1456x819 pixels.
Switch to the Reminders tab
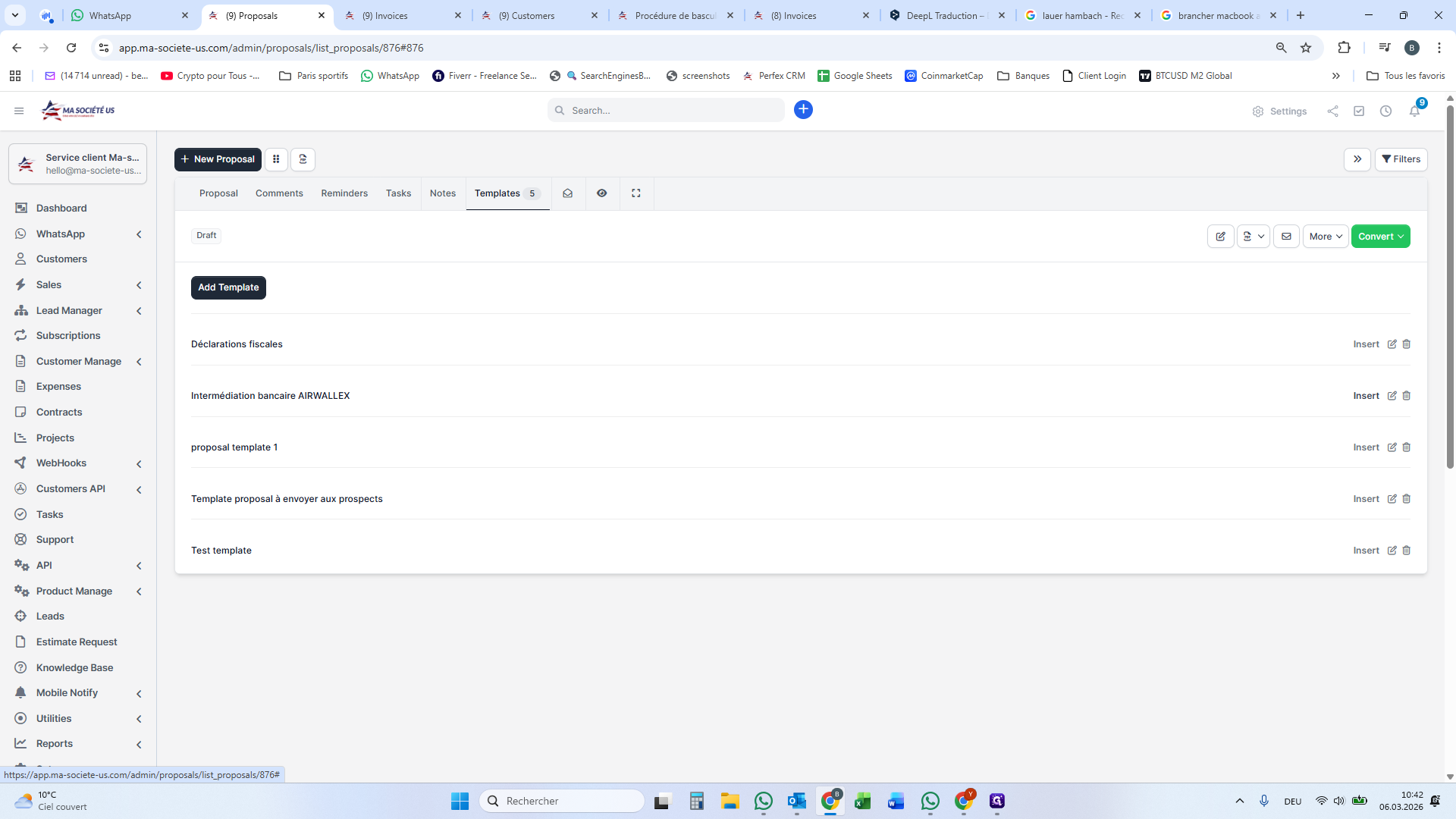344,193
